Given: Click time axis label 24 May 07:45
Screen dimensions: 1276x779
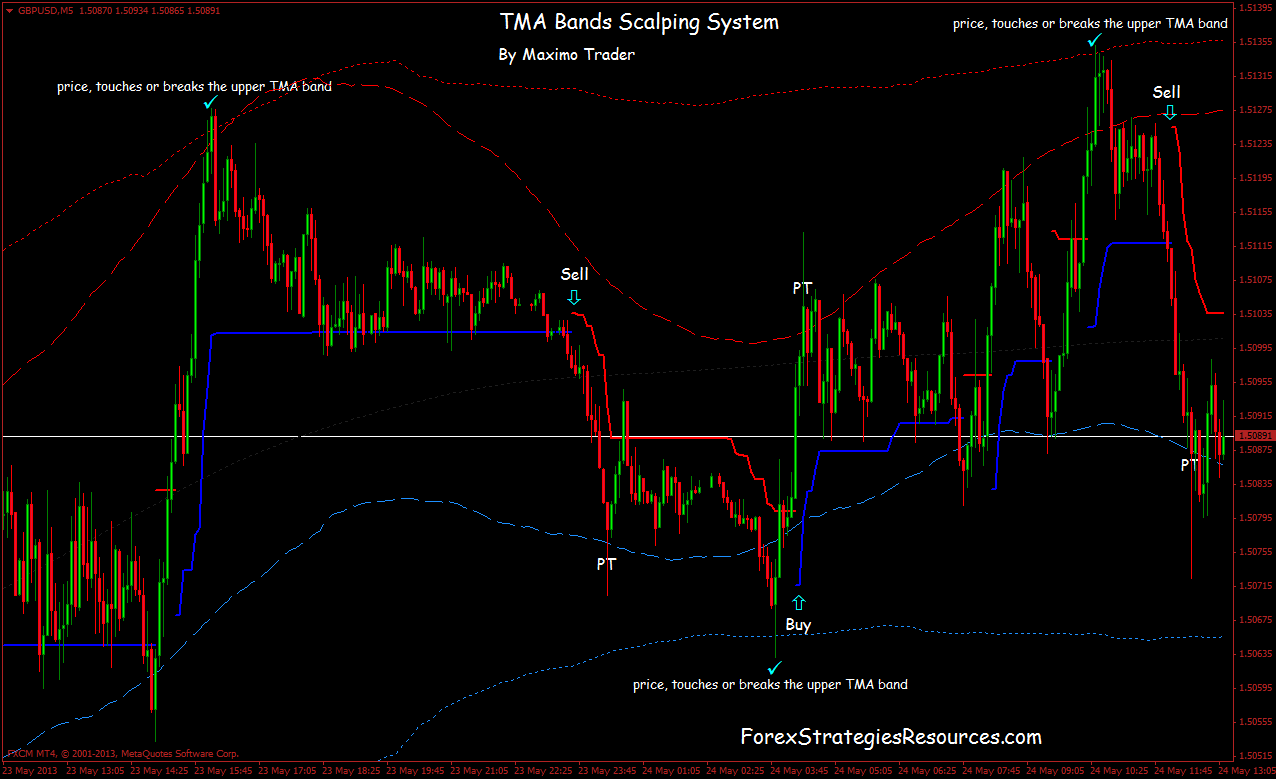Looking at the screenshot, I should tap(991, 772).
